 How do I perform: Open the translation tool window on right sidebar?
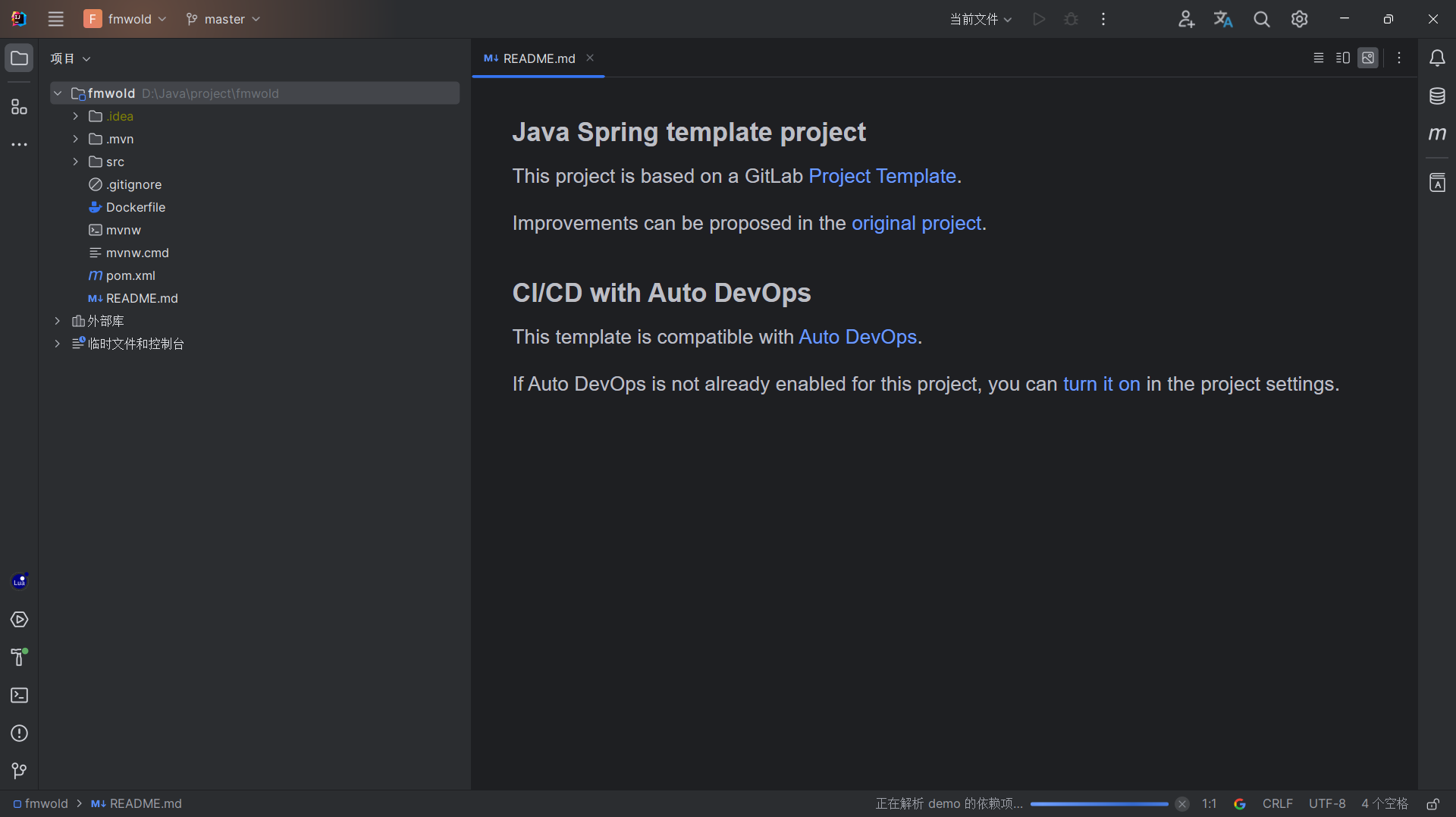tap(1437, 183)
